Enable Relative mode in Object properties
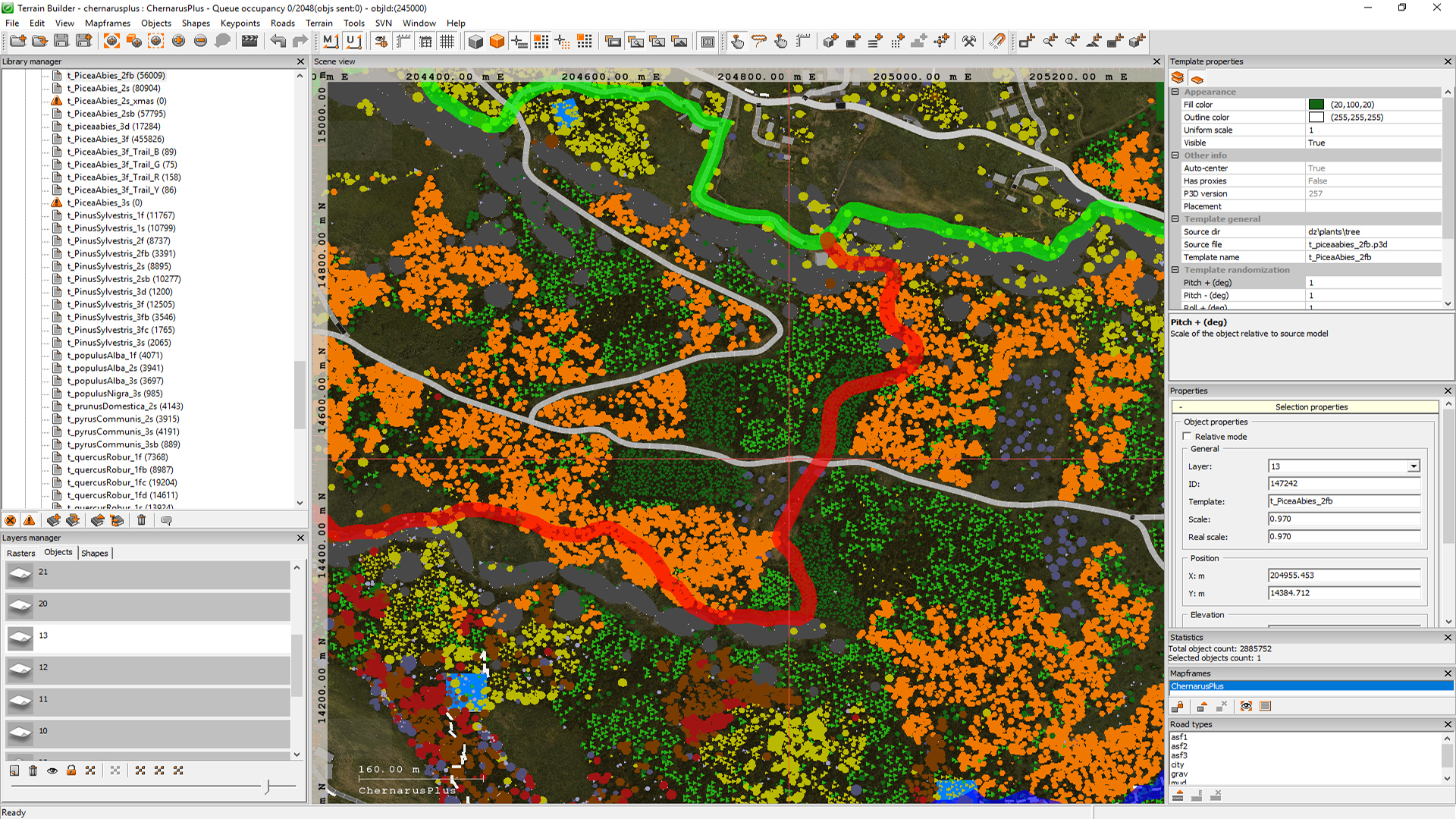This screenshot has width=1456, height=819. (x=1188, y=436)
